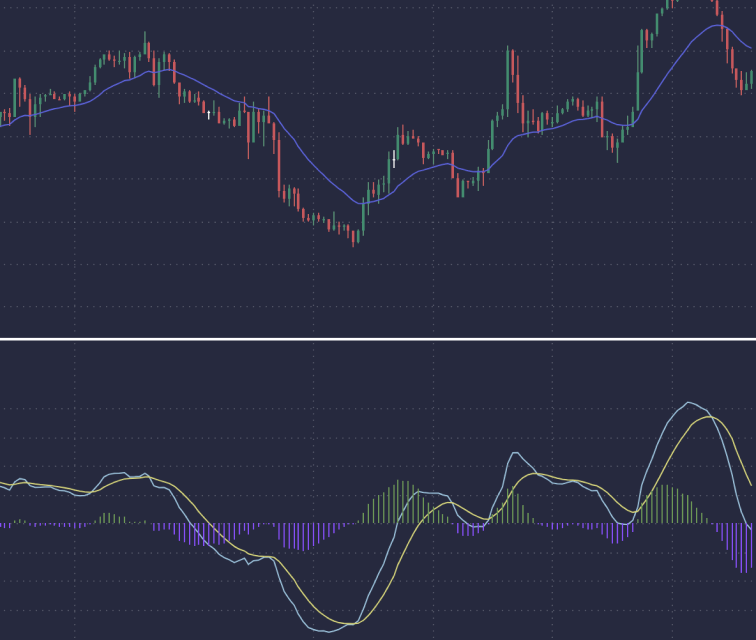Click the longest purple histogram bar at right edge
The height and width of the screenshot is (640, 756).
pyautogui.click(x=749, y=547)
